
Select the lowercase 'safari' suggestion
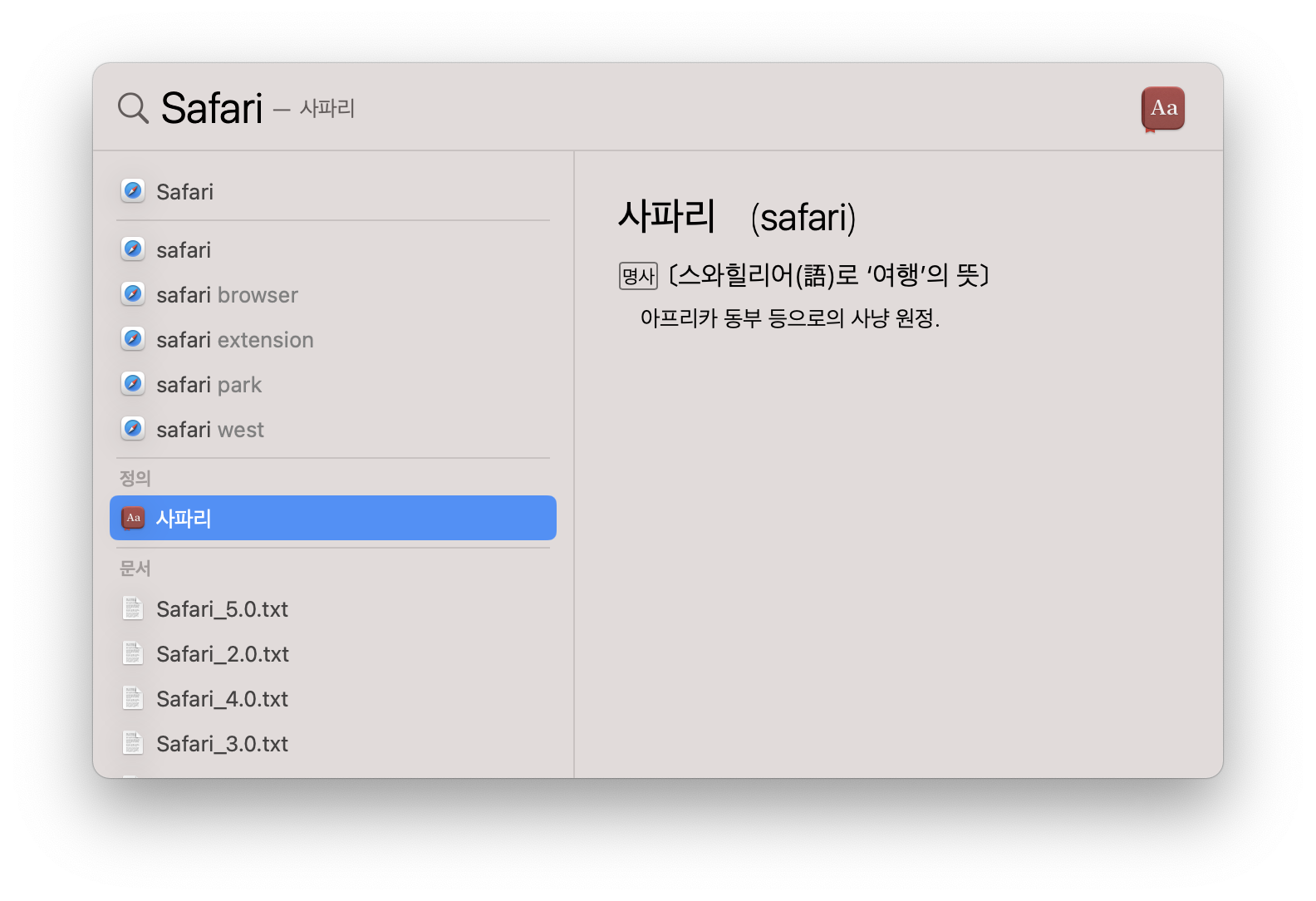333,249
